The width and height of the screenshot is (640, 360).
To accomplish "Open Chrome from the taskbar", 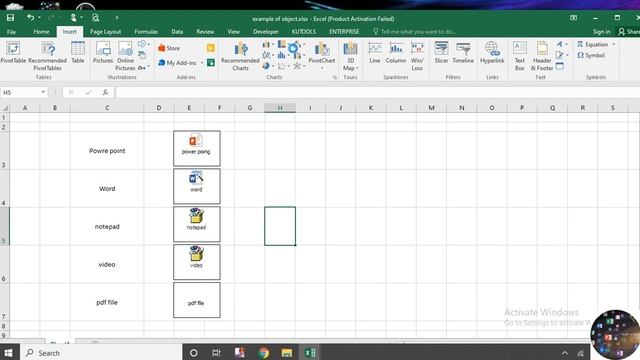I will coord(264,353).
